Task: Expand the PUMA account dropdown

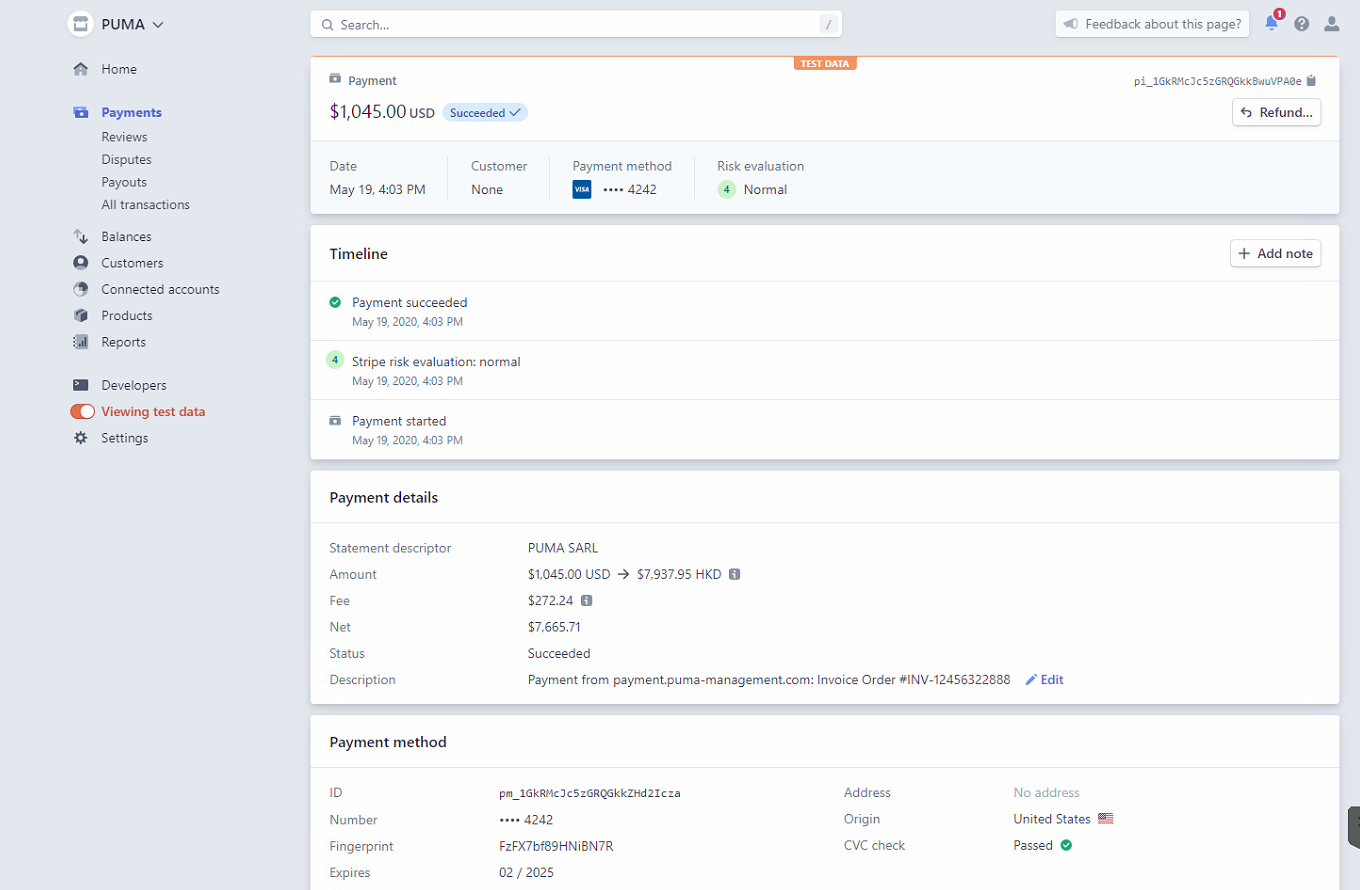Action: [157, 24]
